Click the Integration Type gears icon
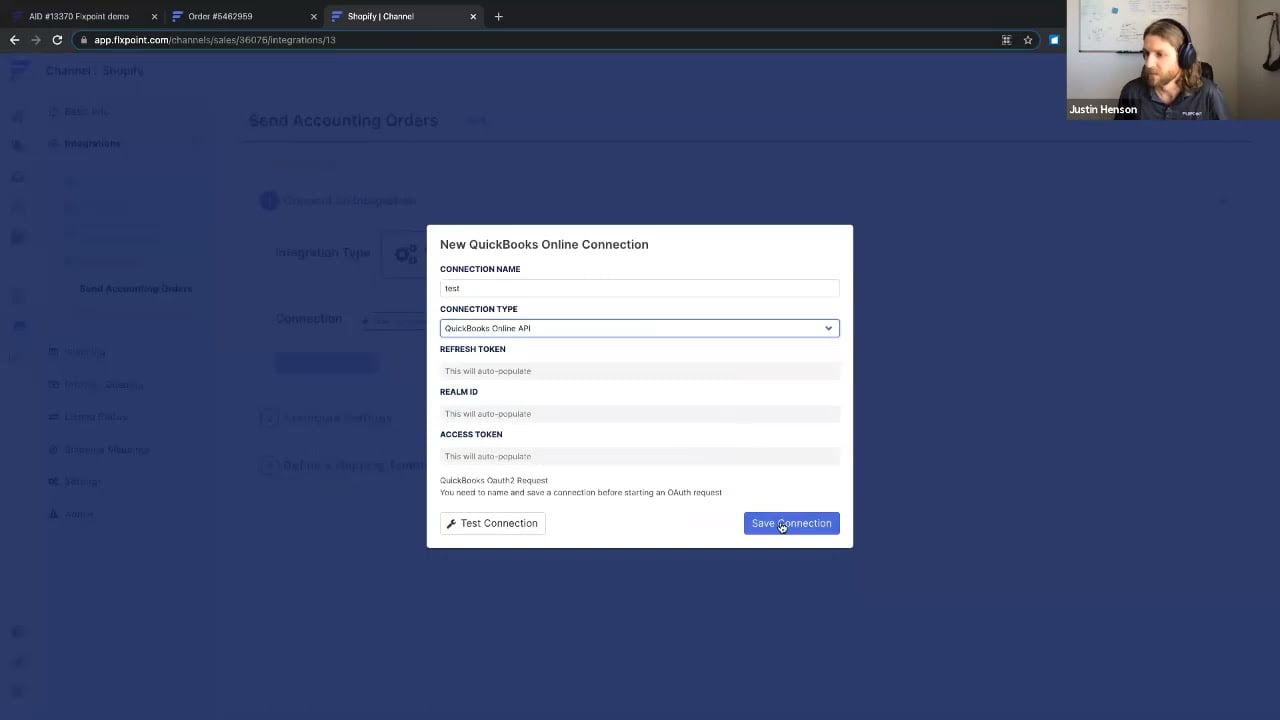 tap(405, 254)
